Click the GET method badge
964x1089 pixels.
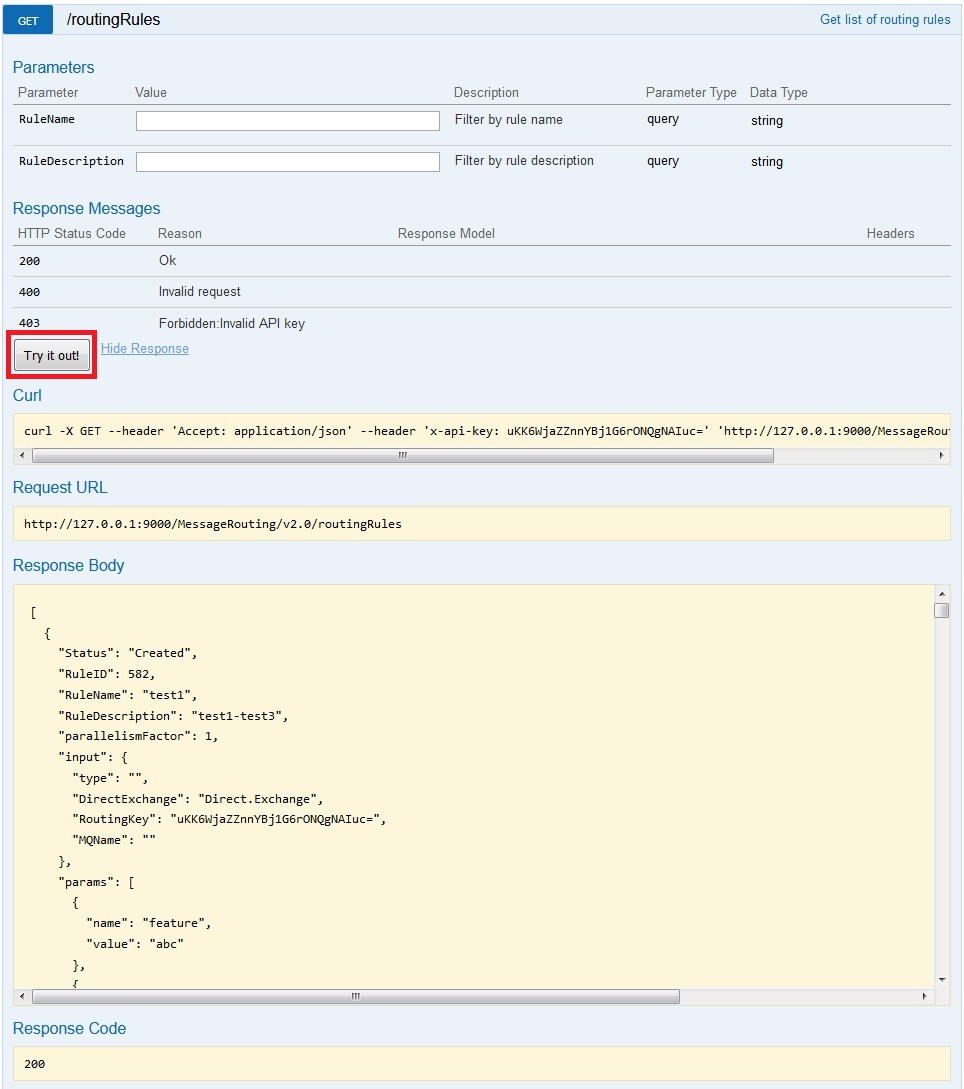coord(28,20)
